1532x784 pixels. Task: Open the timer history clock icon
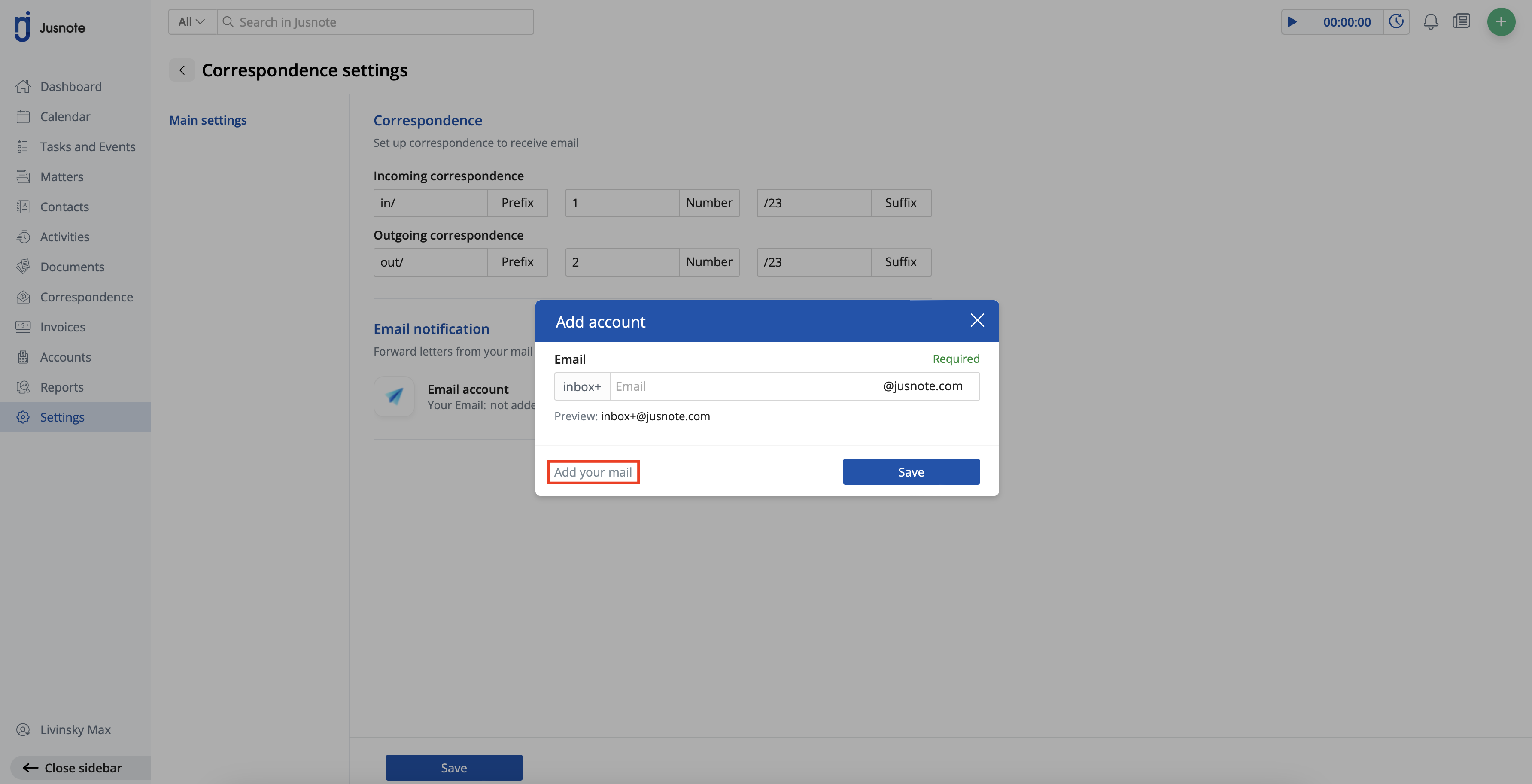tap(1396, 22)
